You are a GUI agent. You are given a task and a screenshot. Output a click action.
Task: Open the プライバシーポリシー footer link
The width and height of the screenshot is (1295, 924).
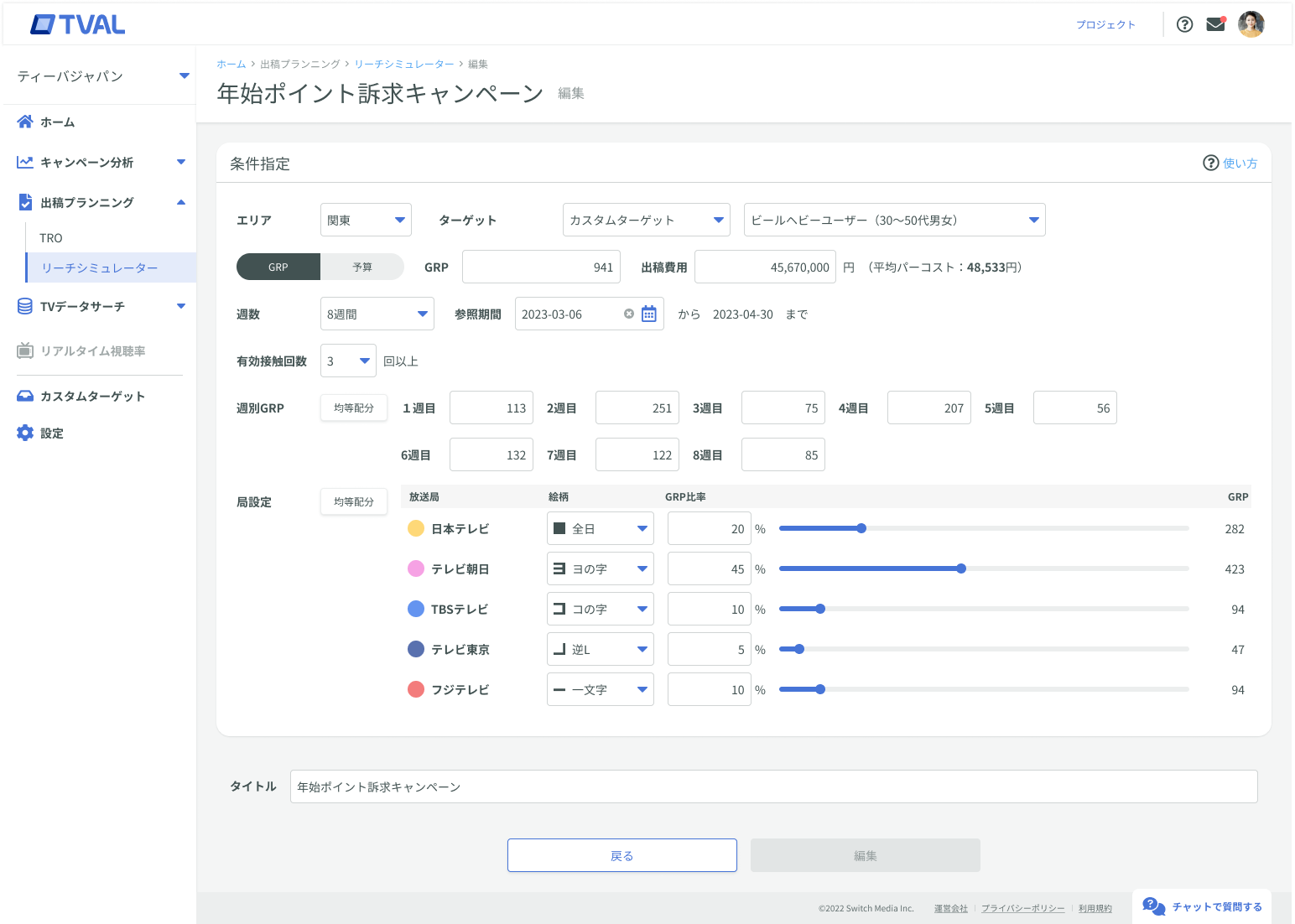(1022, 908)
